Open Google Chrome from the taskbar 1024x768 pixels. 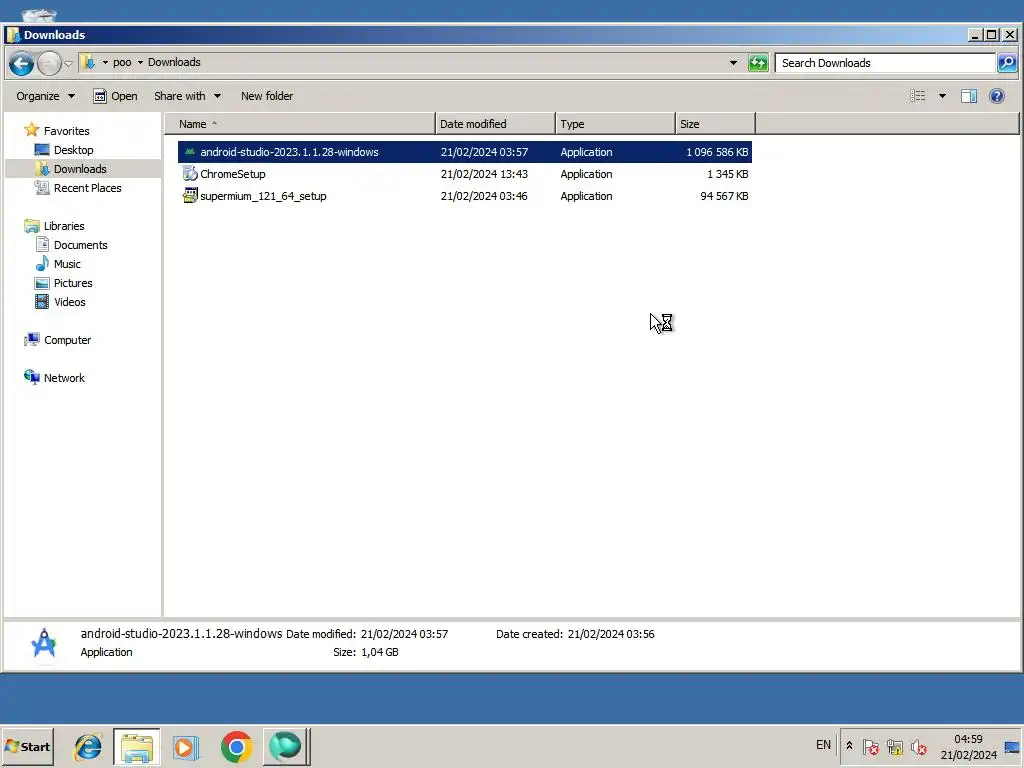[236, 747]
